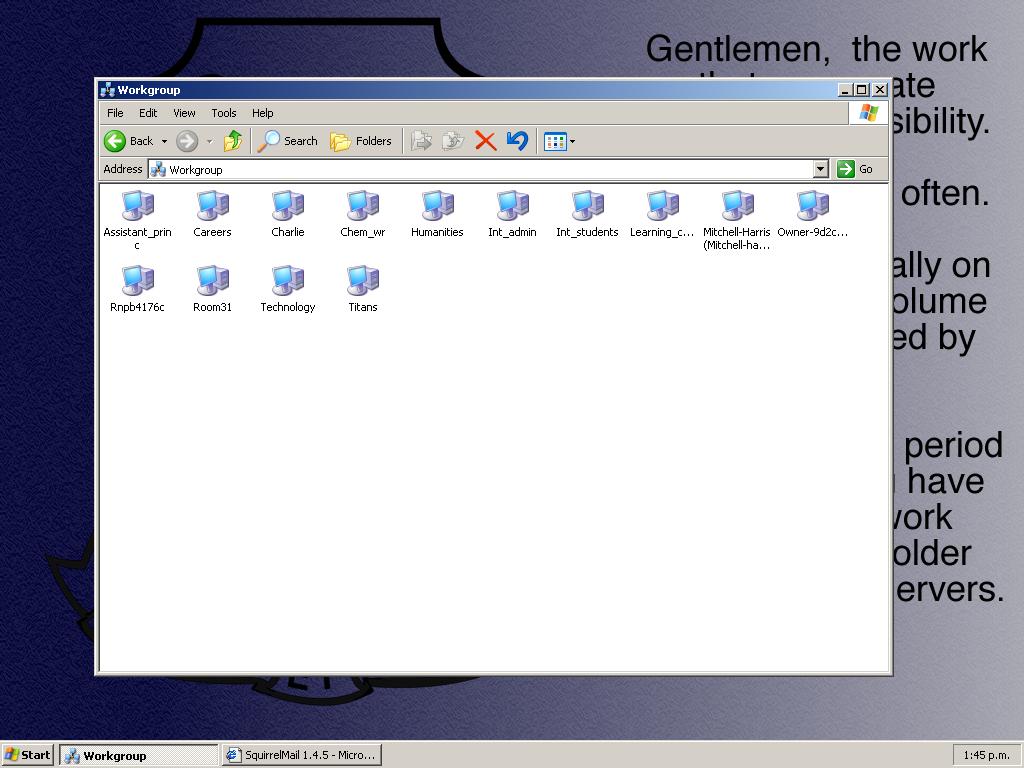Click the blue Undo arrow icon

(517, 141)
